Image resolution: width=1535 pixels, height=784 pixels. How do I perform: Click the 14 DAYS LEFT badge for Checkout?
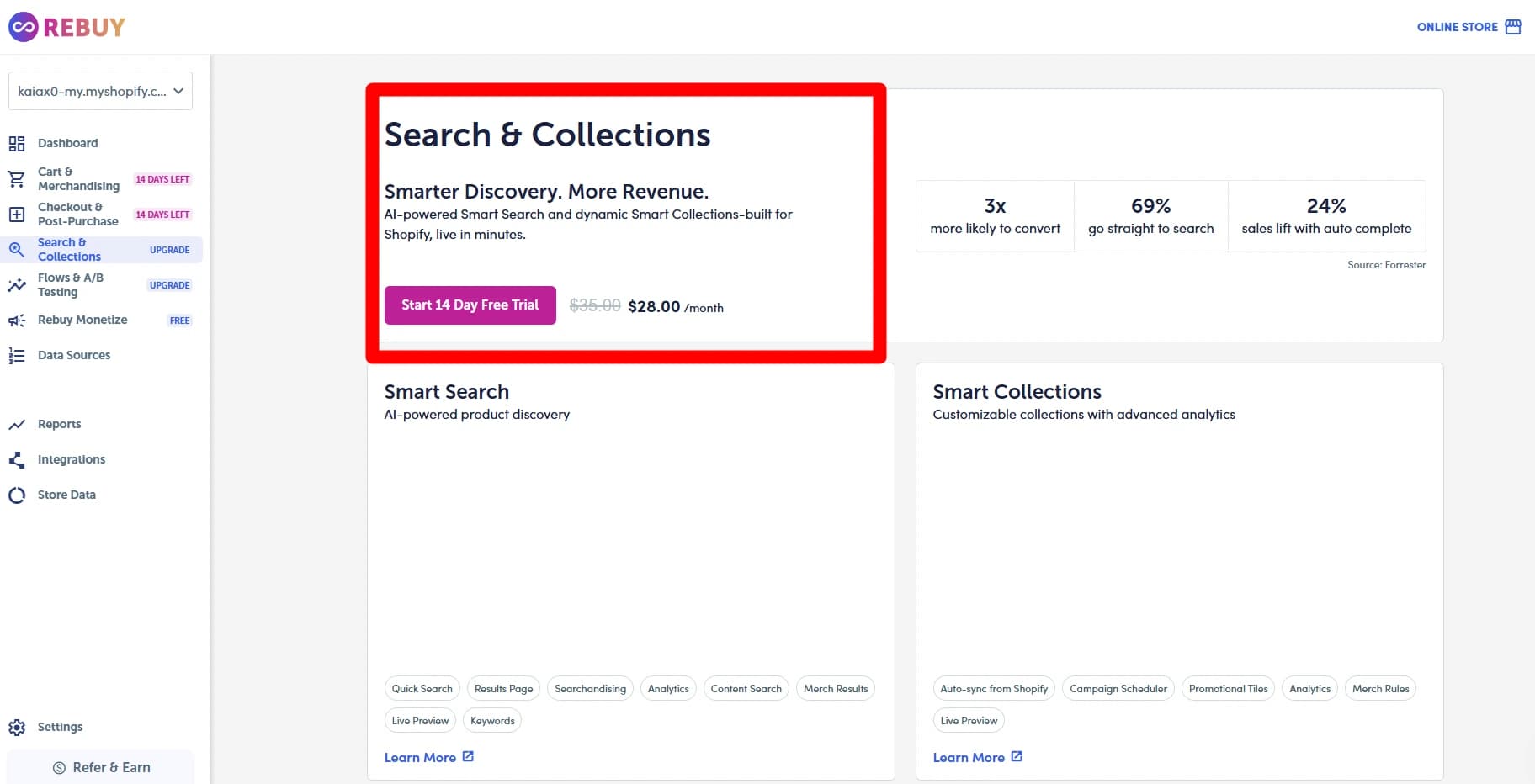coord(162,215)
